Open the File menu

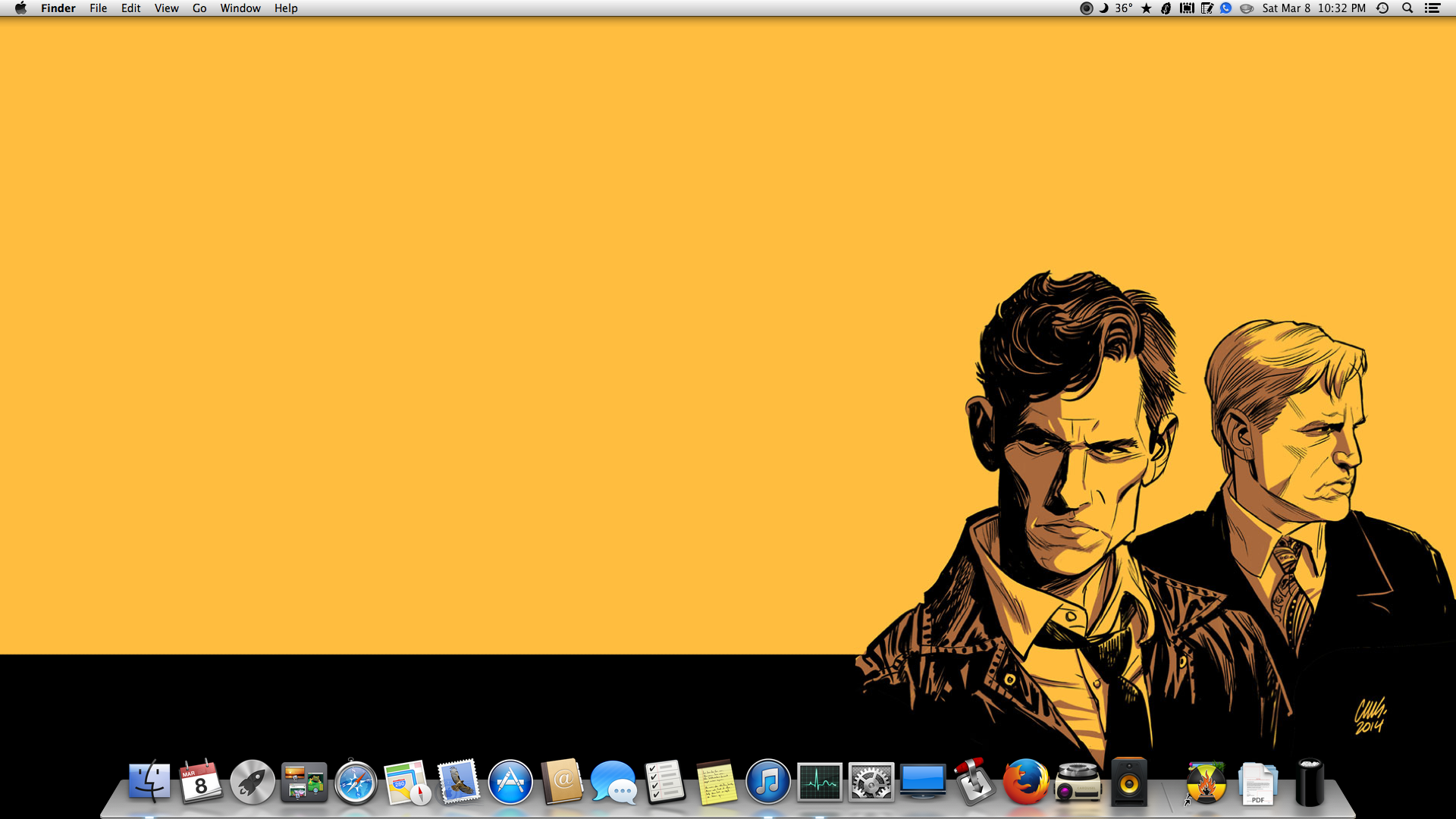click(99, 8)
